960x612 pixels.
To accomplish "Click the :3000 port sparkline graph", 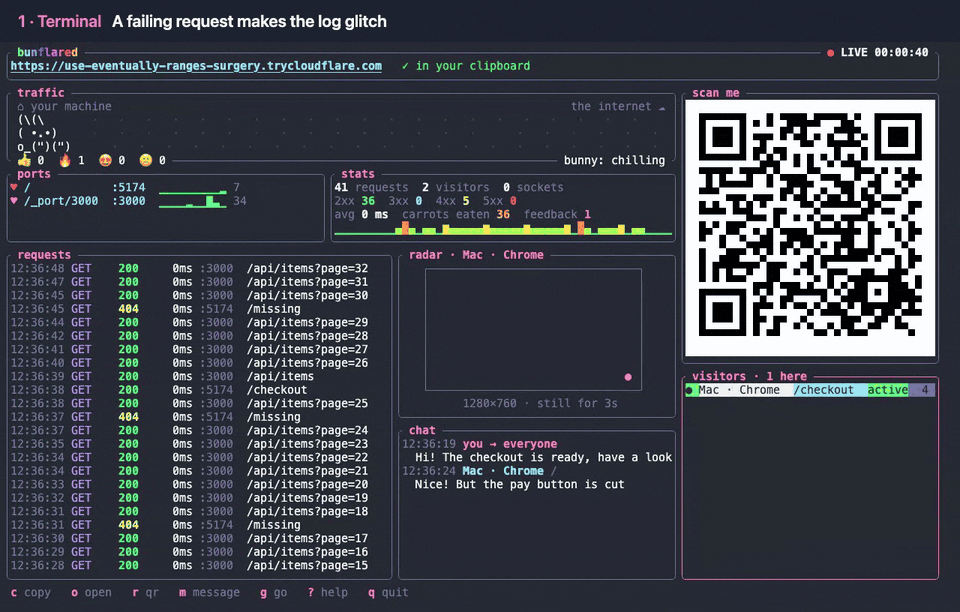I will 193,202.
